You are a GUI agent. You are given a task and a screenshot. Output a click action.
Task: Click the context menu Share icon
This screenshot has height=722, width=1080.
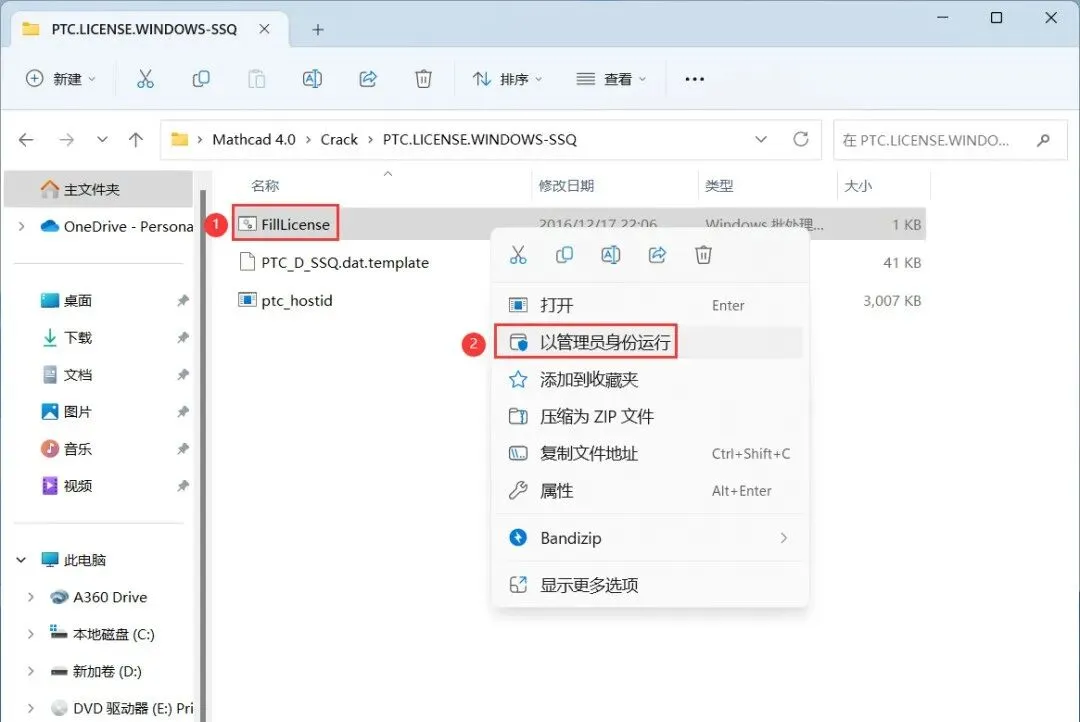[657, 255]
